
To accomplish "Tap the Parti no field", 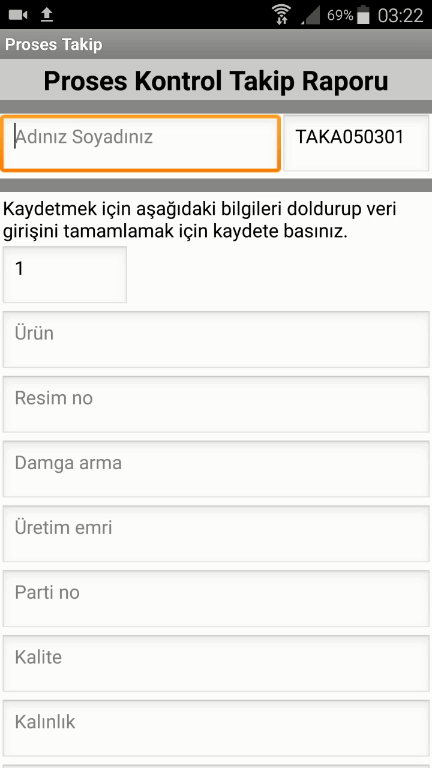I will tap(216, 599).
